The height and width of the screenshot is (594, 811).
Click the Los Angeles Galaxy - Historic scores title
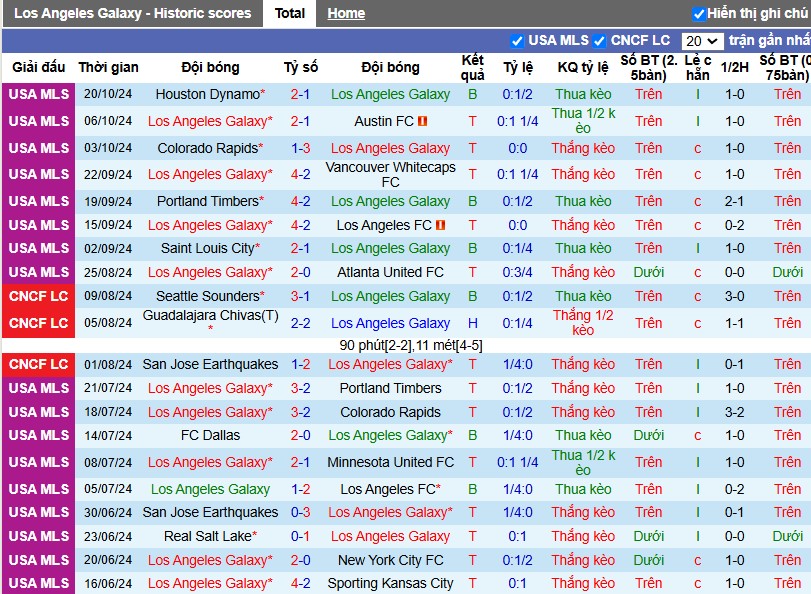[132, 13]
